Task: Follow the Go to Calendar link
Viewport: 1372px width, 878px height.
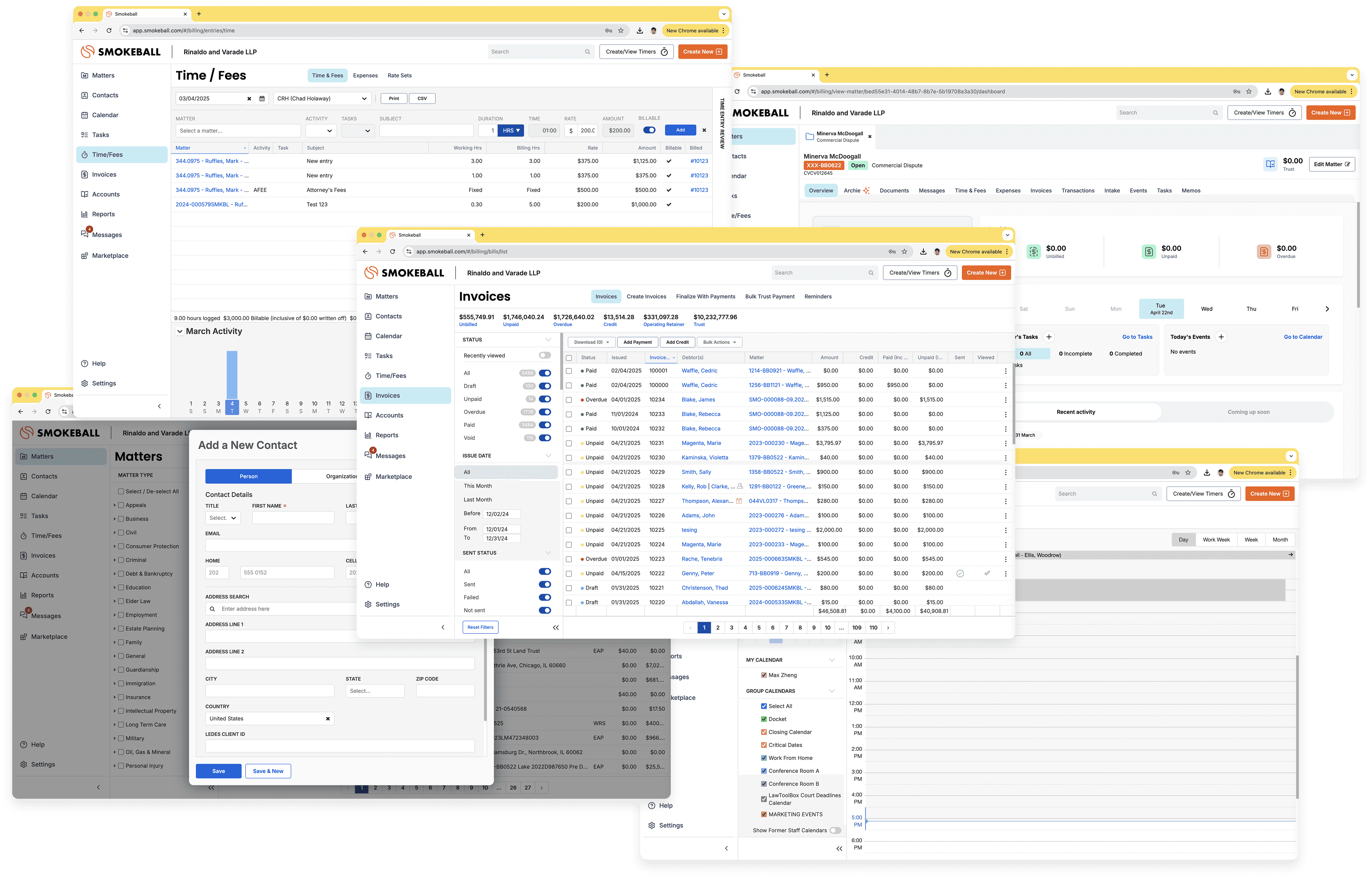Action: (x=1303, y=337)
